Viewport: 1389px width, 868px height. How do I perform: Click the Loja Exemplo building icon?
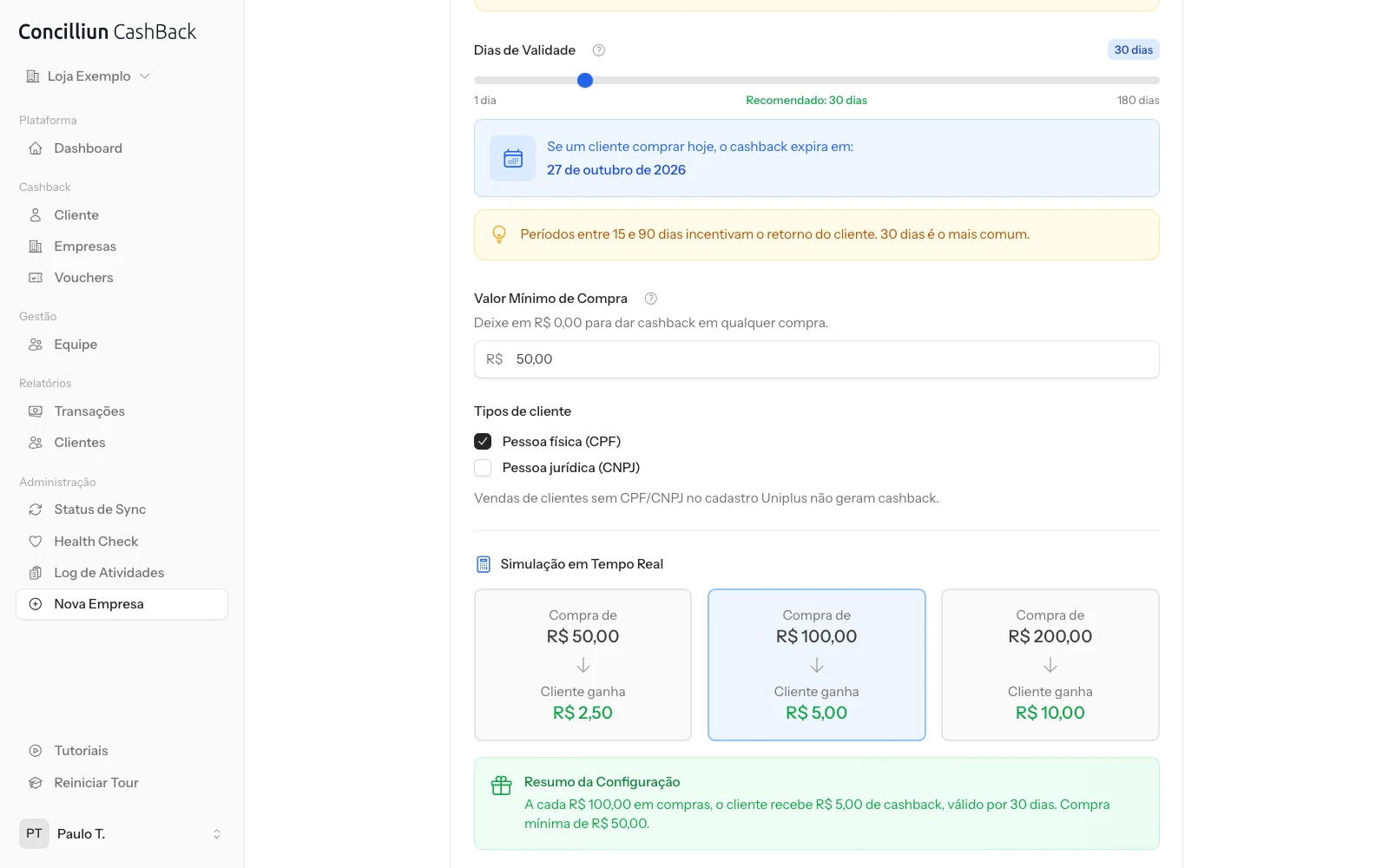coord(33,76)
